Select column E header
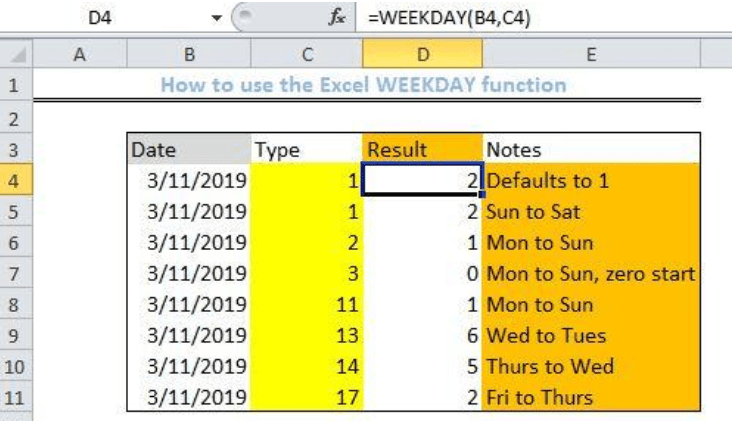This screenshot has height=421, width=732. [x=590, y=58]
